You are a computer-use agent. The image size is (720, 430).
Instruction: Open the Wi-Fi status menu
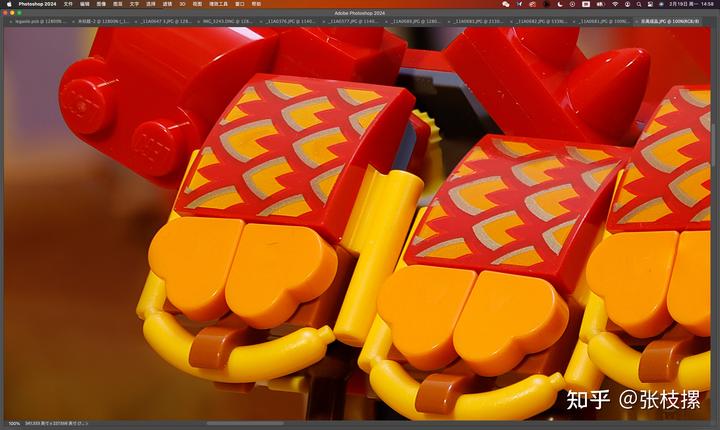pyautogui.click(x=615, y=4)
